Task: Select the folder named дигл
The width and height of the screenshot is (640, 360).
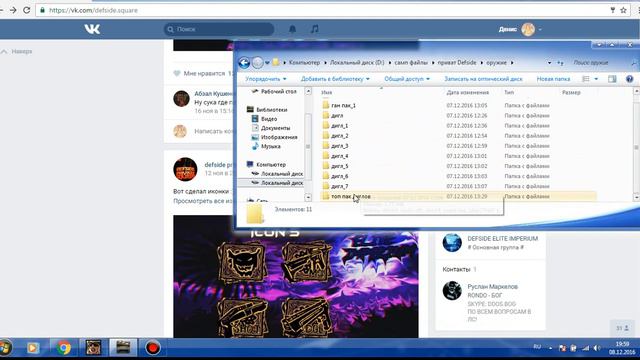Action: [x=337, y=116]
